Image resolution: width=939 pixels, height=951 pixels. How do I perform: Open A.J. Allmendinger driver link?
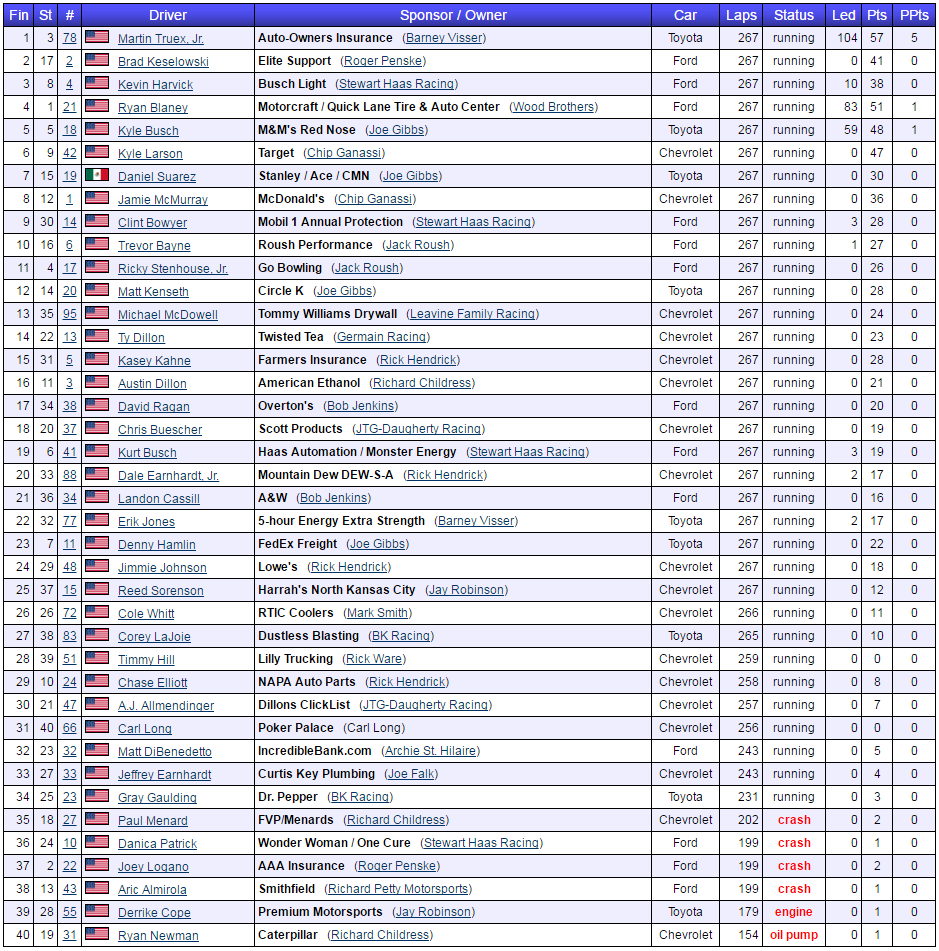click(x=166, y=706)
